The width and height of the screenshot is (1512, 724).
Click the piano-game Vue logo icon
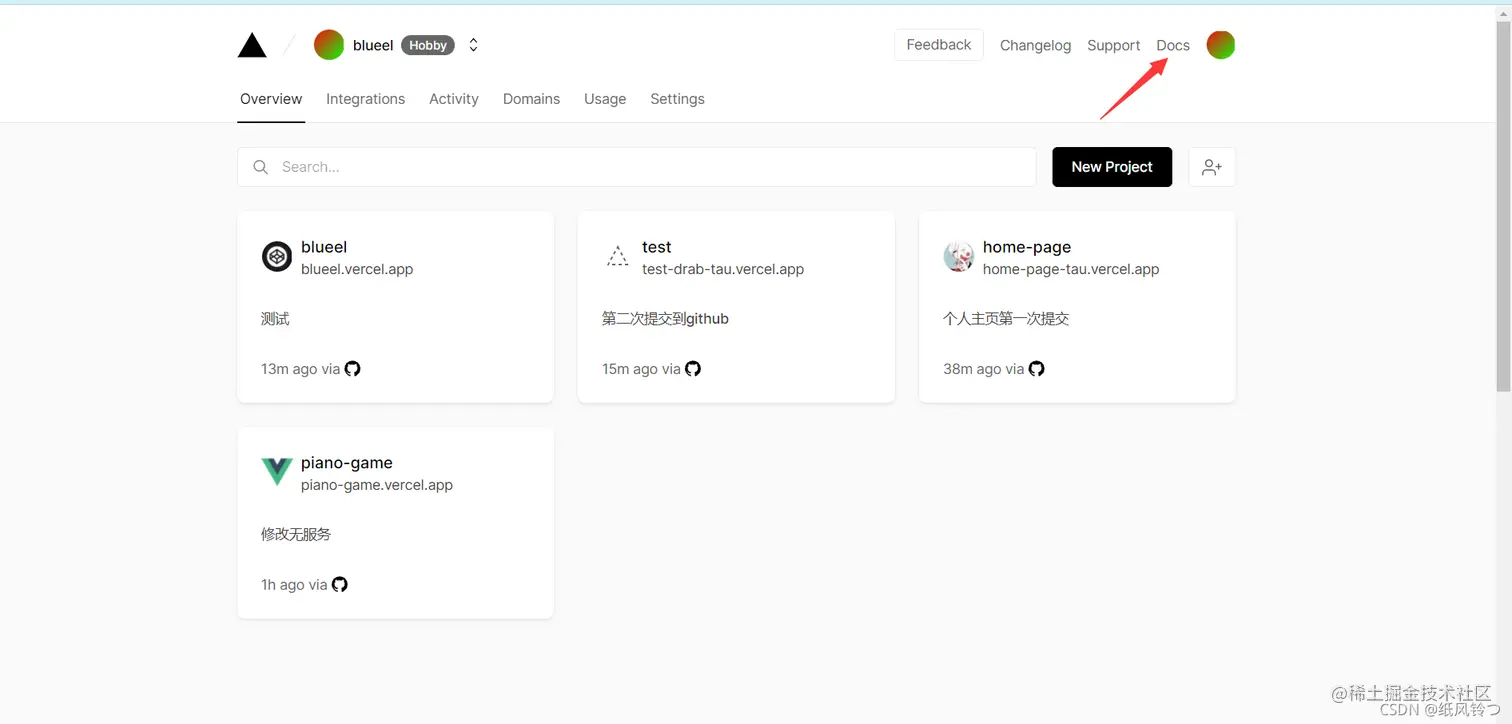pyautogui.click(x=277, y=472)
